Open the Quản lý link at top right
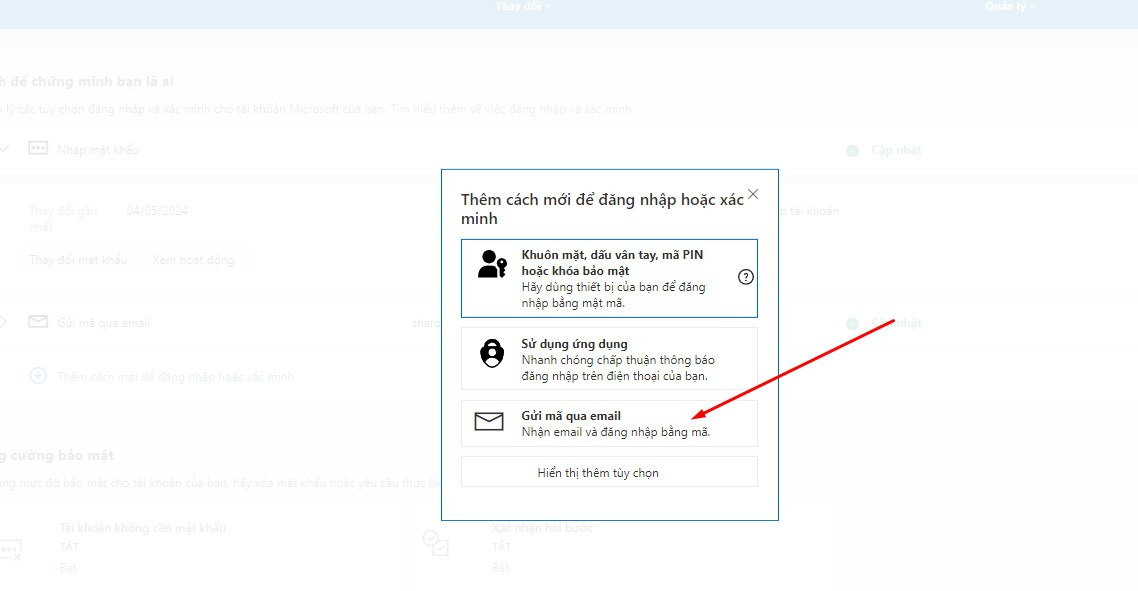Image resolution: width=1138 pixels, height=591 pixels. tap(1010, 6)
